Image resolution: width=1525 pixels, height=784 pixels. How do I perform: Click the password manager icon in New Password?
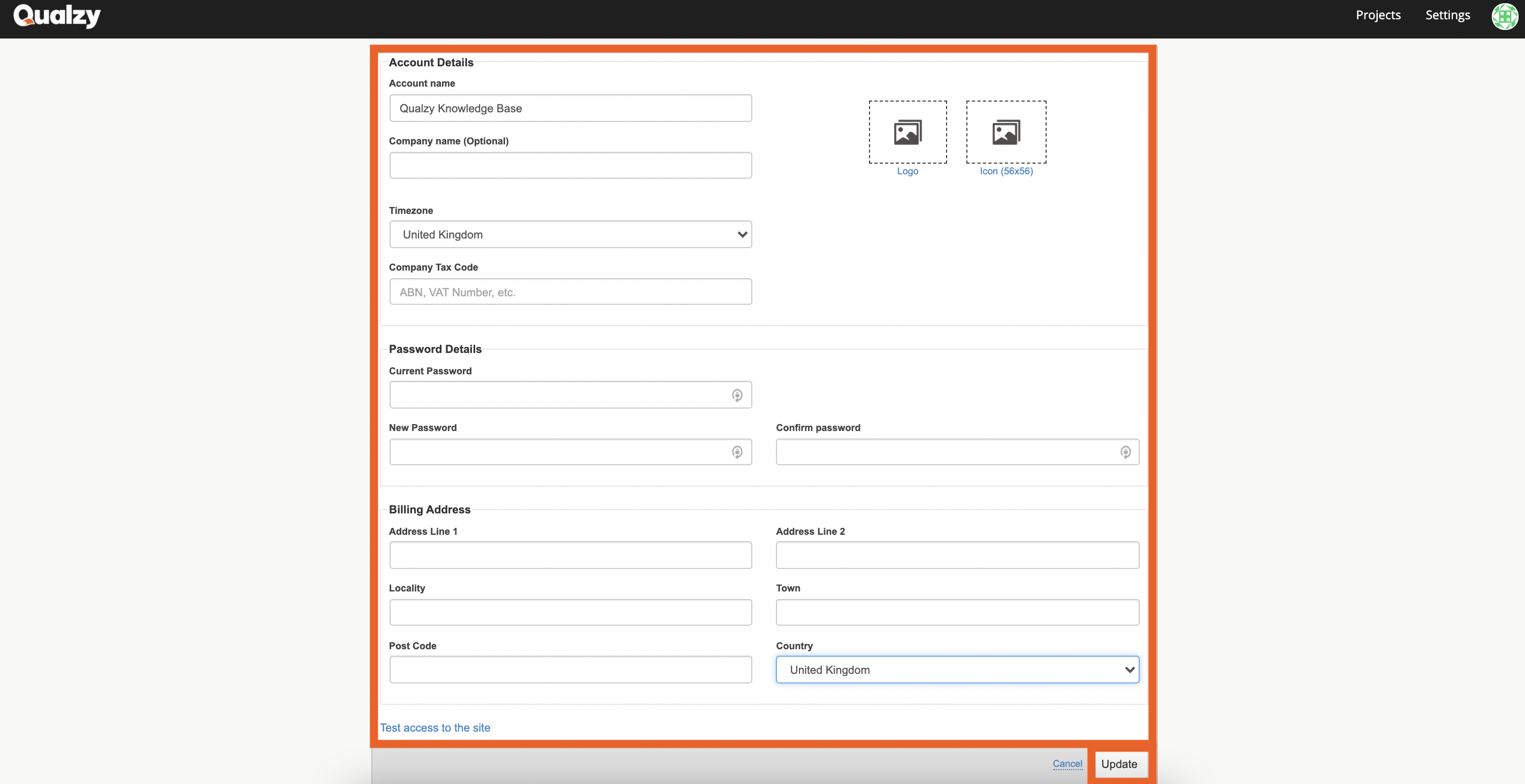(736, 452)
